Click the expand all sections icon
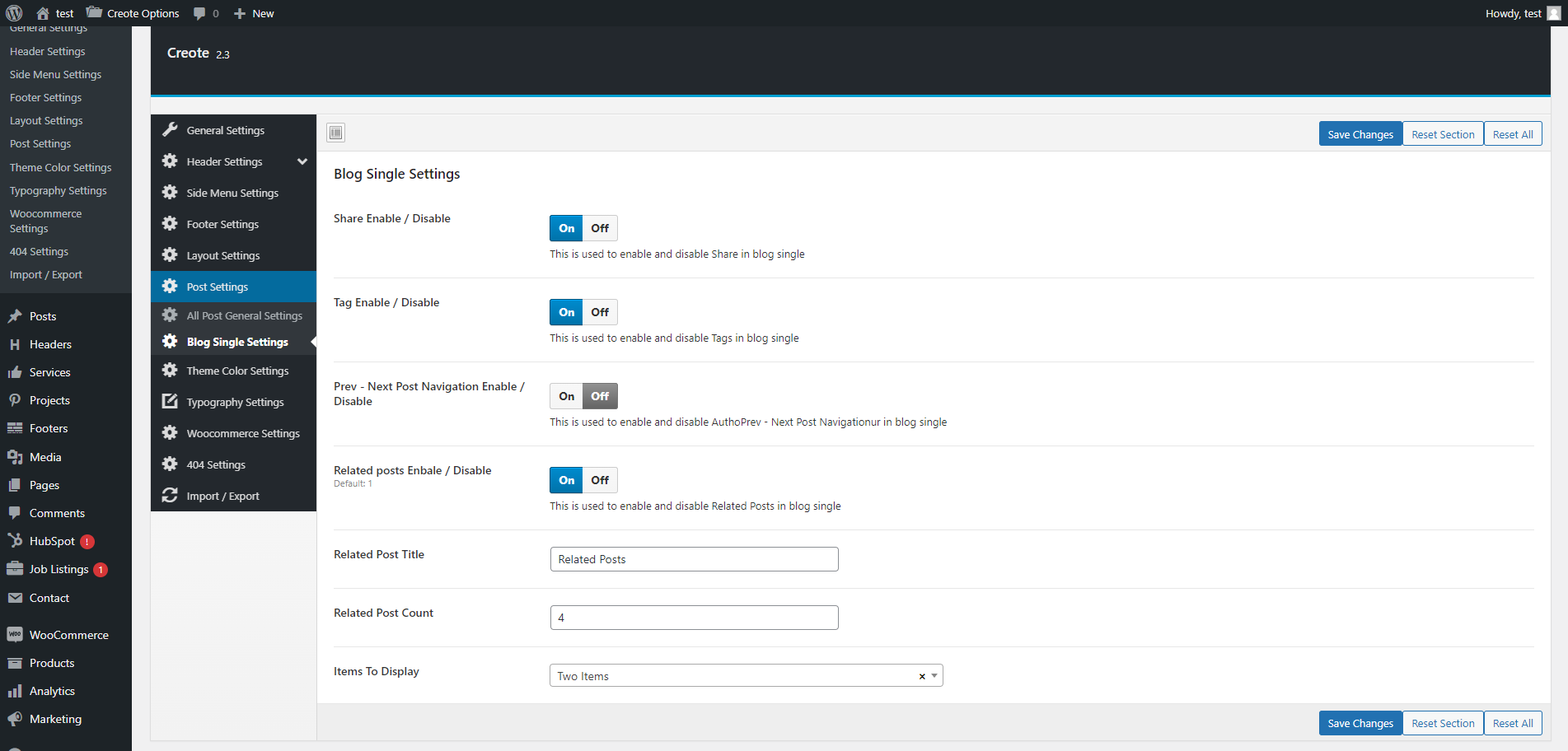This screenshot has height=751, width=1568. (335, 133)
